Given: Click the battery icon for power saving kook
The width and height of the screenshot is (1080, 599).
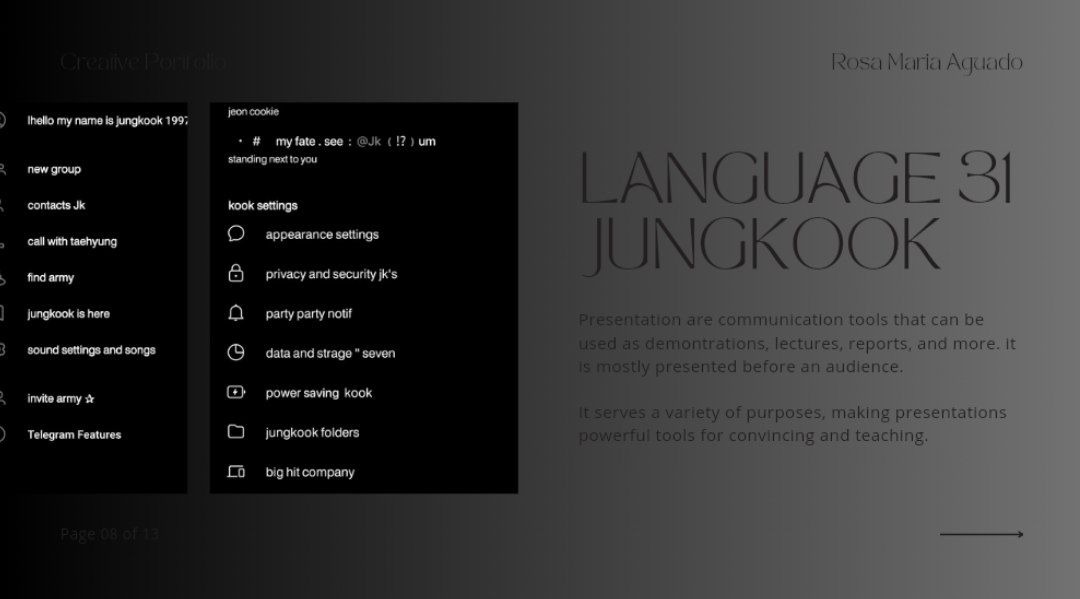Looking at the screenshot, I should [x=236, y=392].
